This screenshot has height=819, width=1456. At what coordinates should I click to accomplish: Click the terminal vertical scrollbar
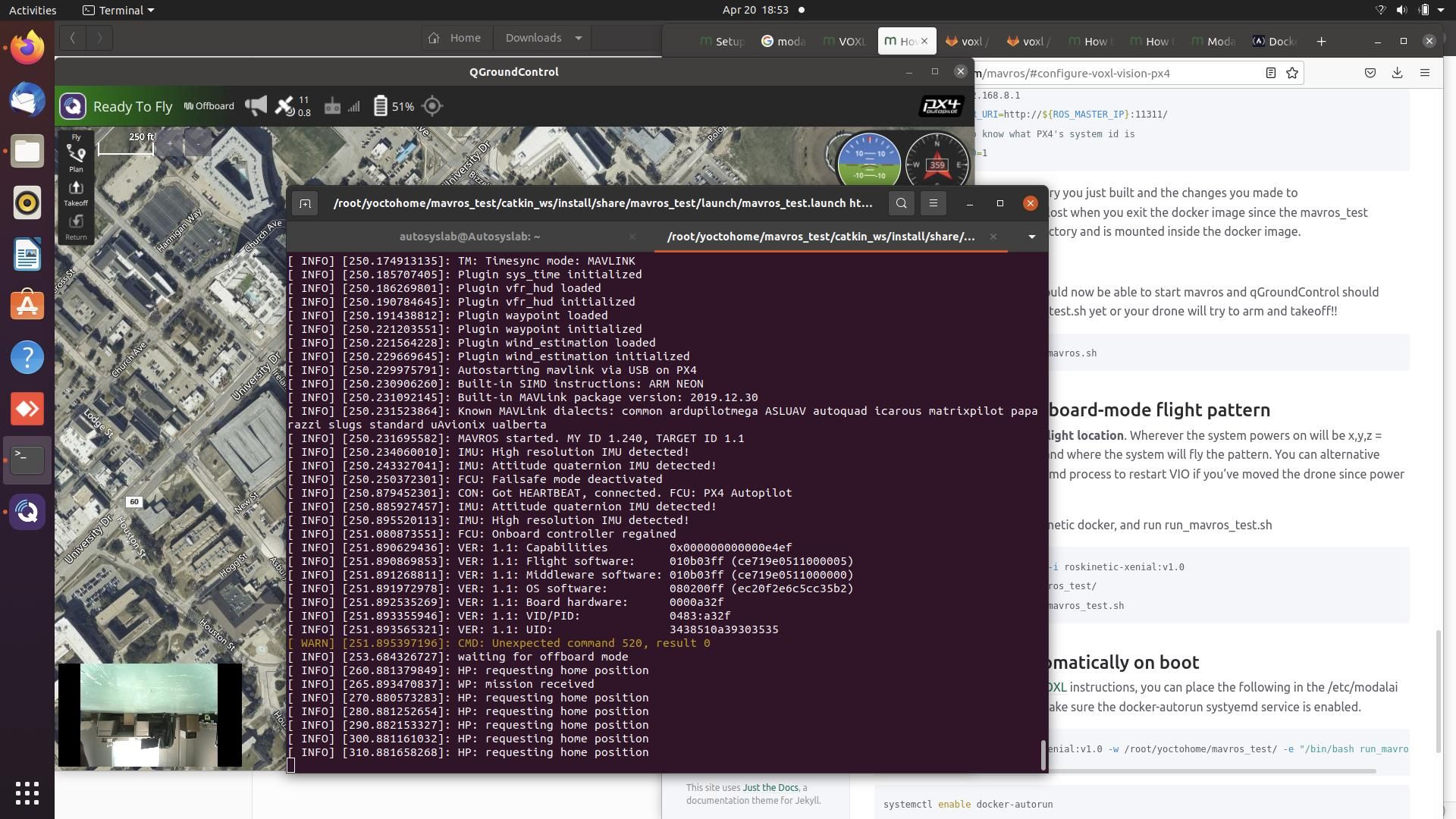1043,755
